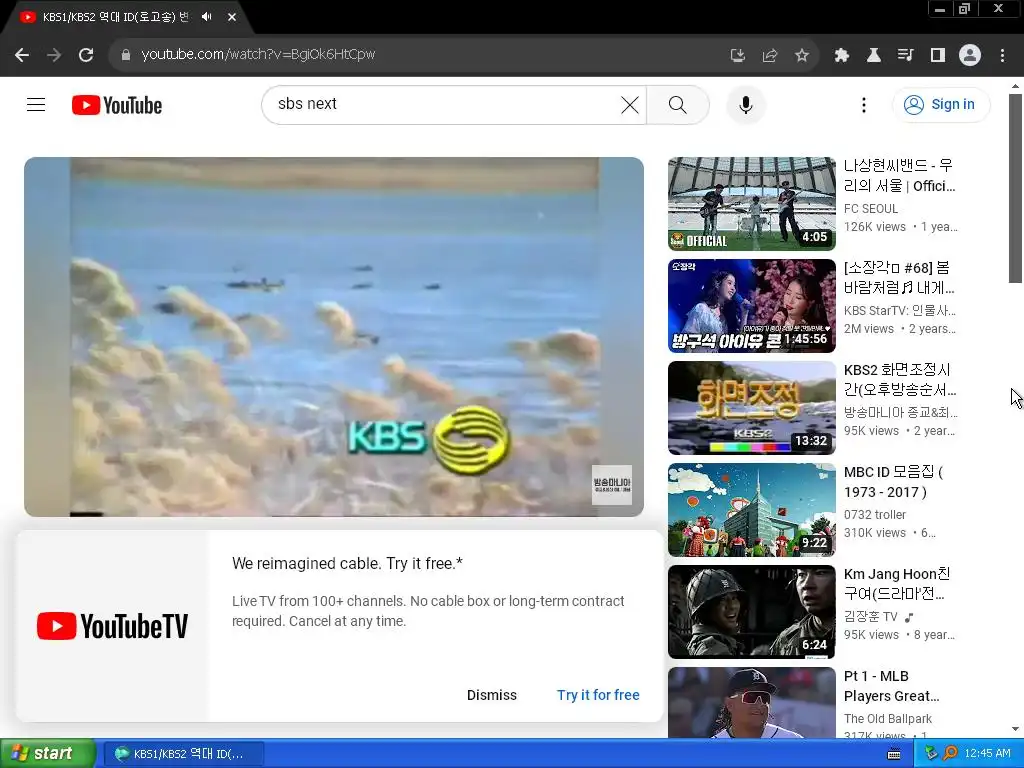Click the lock icon in the address bar

126,55
